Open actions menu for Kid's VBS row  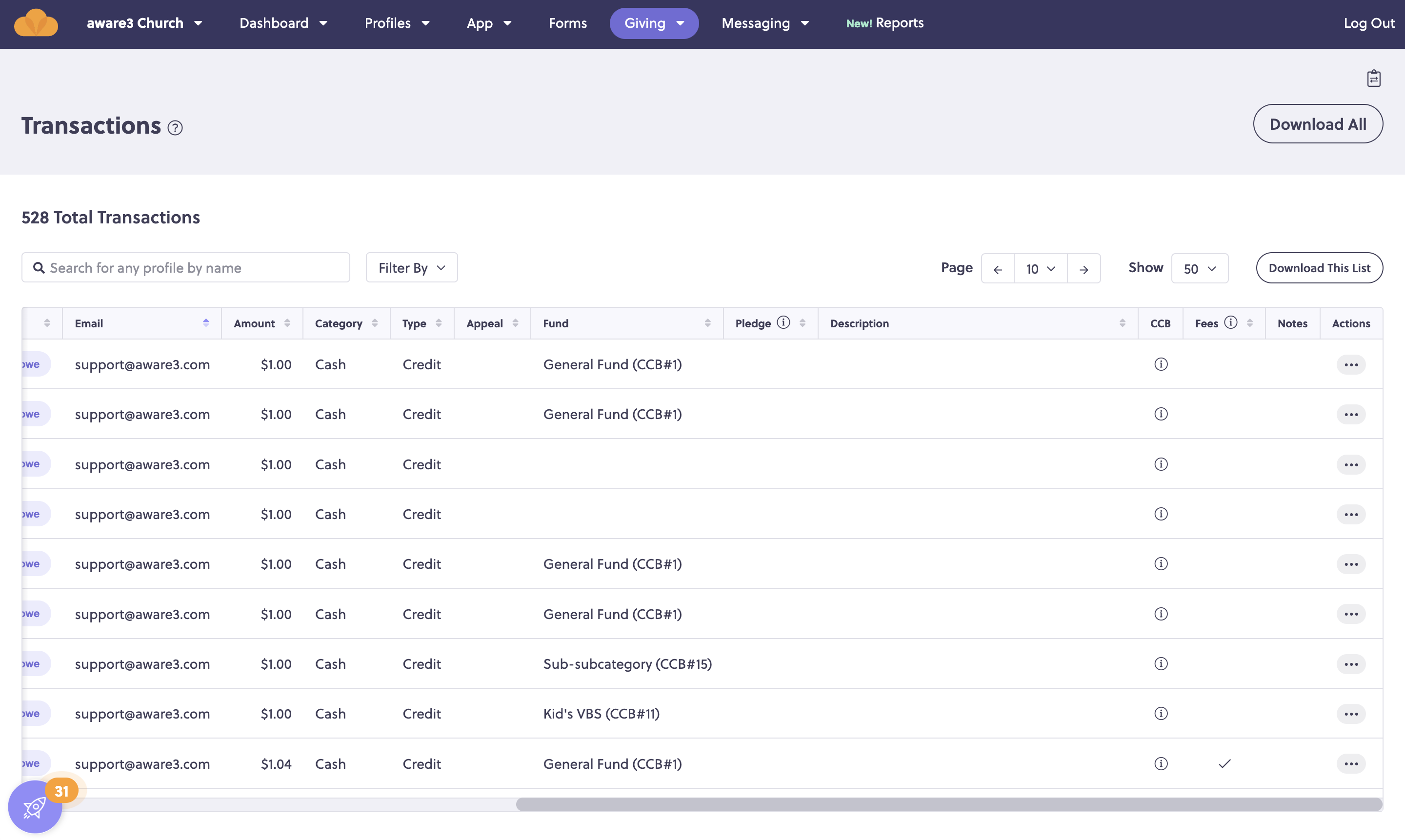(x=1351, y=714)
